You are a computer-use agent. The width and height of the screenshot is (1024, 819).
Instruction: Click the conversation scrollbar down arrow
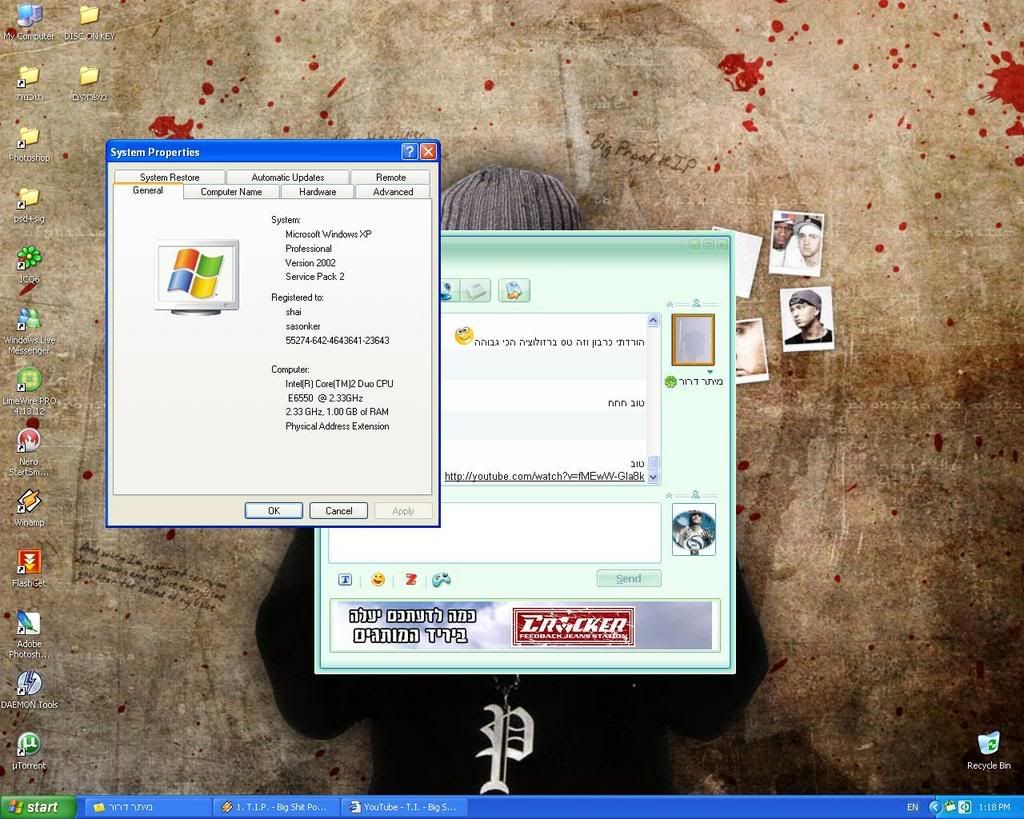coord(654,477)
